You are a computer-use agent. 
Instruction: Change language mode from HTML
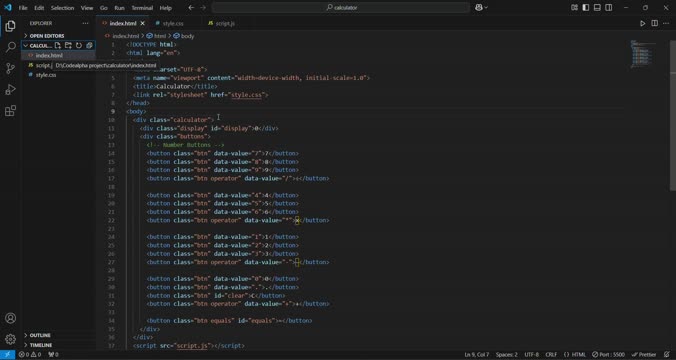point(575,354)
